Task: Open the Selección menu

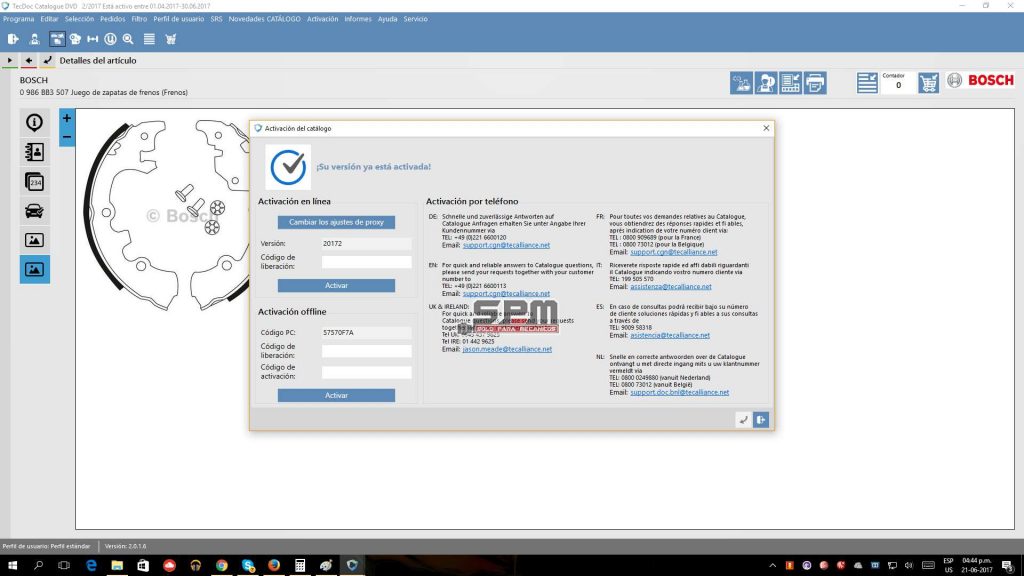Action: pyautogui.click(x=80, y=19)
